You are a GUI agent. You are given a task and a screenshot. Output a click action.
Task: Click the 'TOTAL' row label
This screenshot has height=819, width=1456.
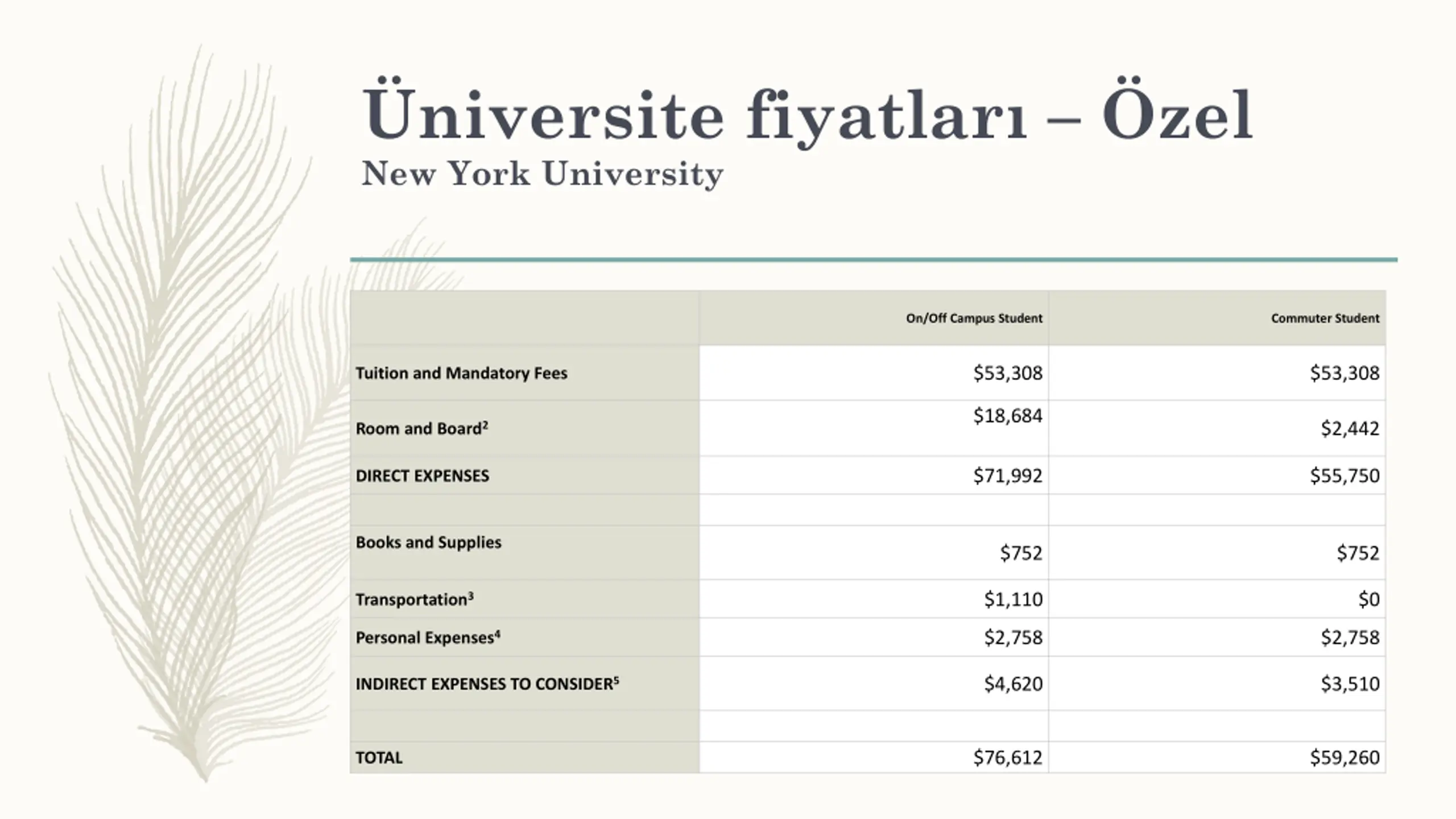[379, 758]
